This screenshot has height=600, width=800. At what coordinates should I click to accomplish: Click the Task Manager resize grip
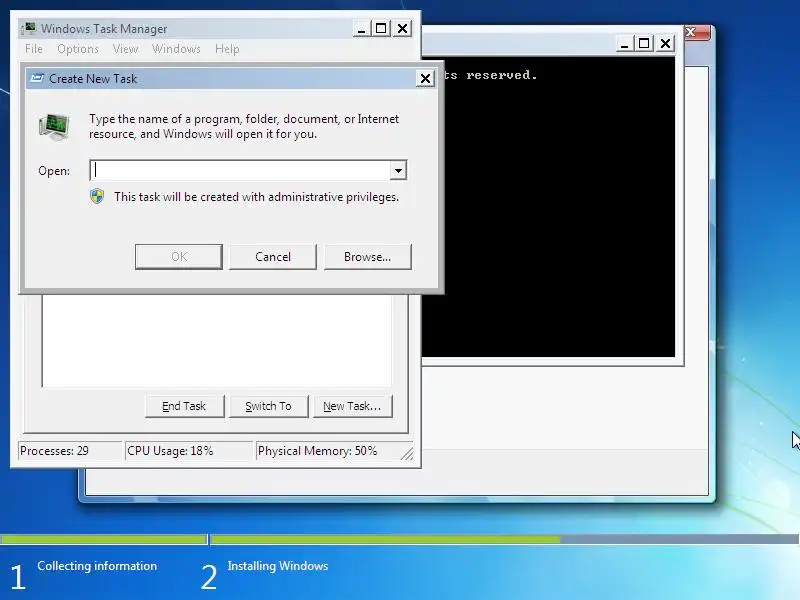407,453
